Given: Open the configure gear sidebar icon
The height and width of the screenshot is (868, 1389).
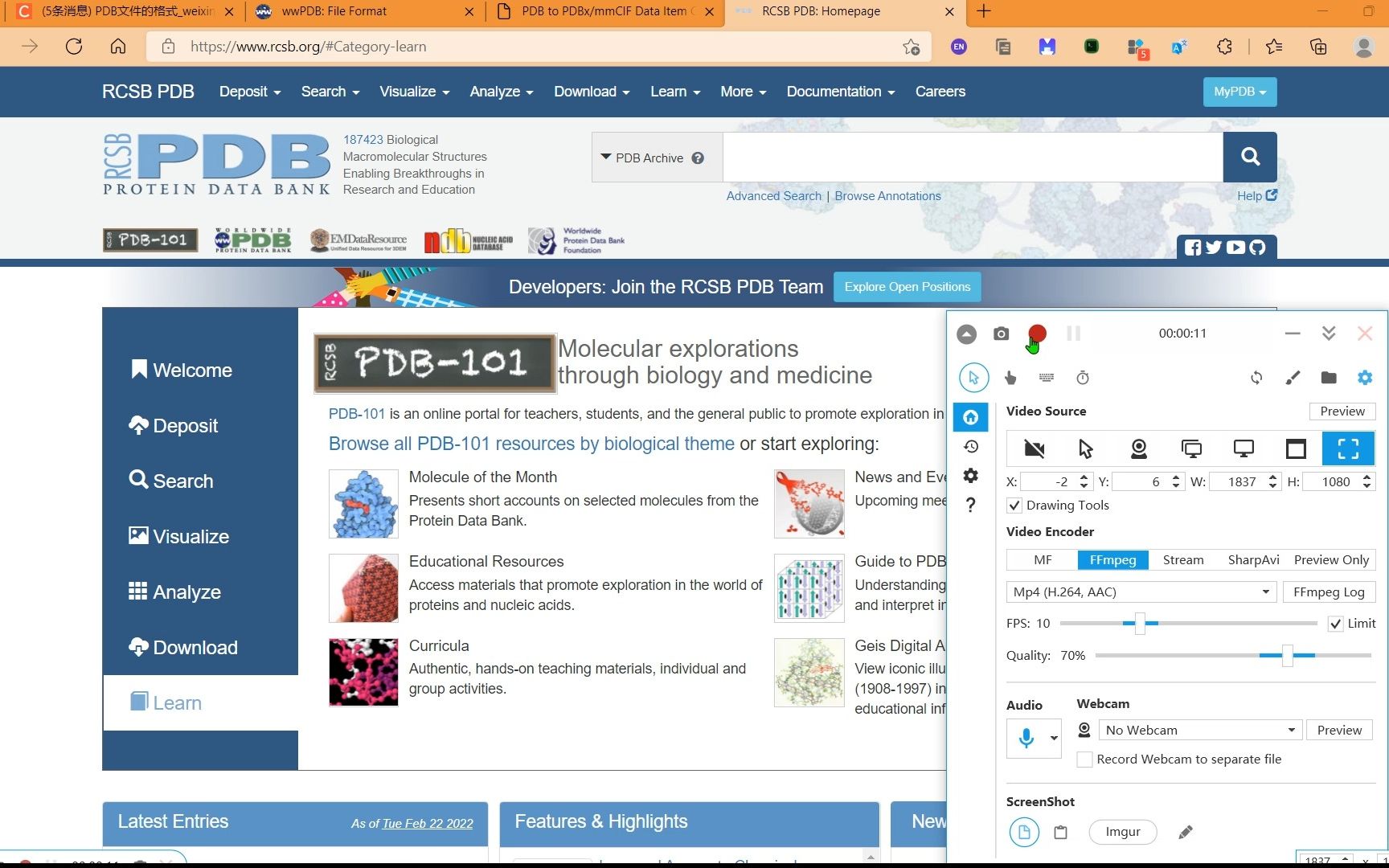Looking at the screenshot, I should pos(971,476).
